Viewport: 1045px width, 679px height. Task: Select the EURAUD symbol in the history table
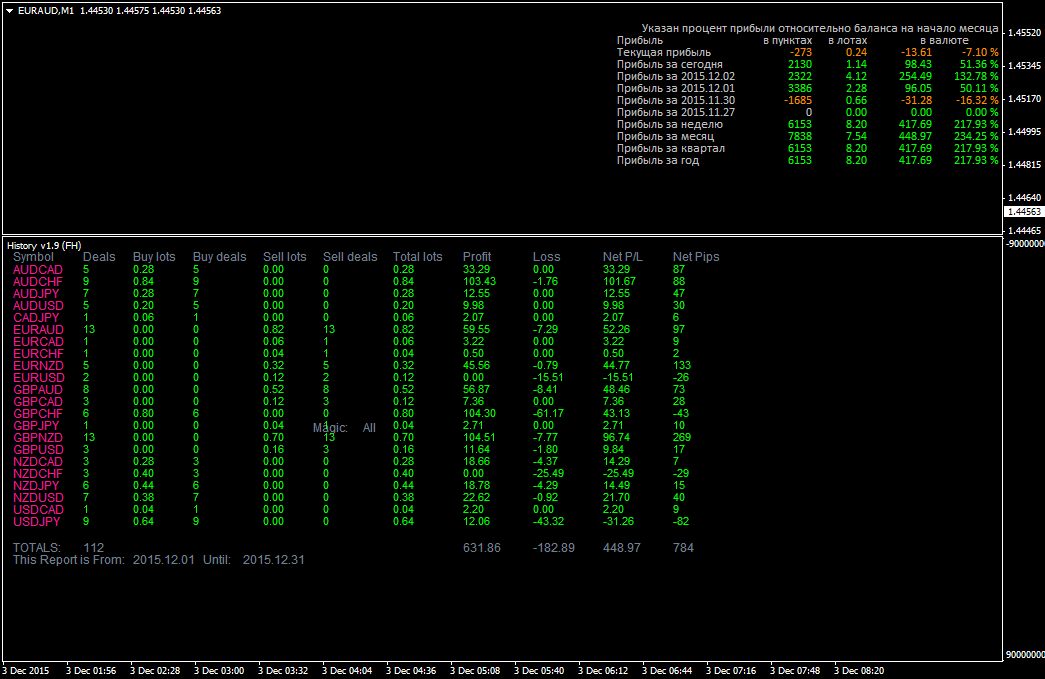coord(39,330)
